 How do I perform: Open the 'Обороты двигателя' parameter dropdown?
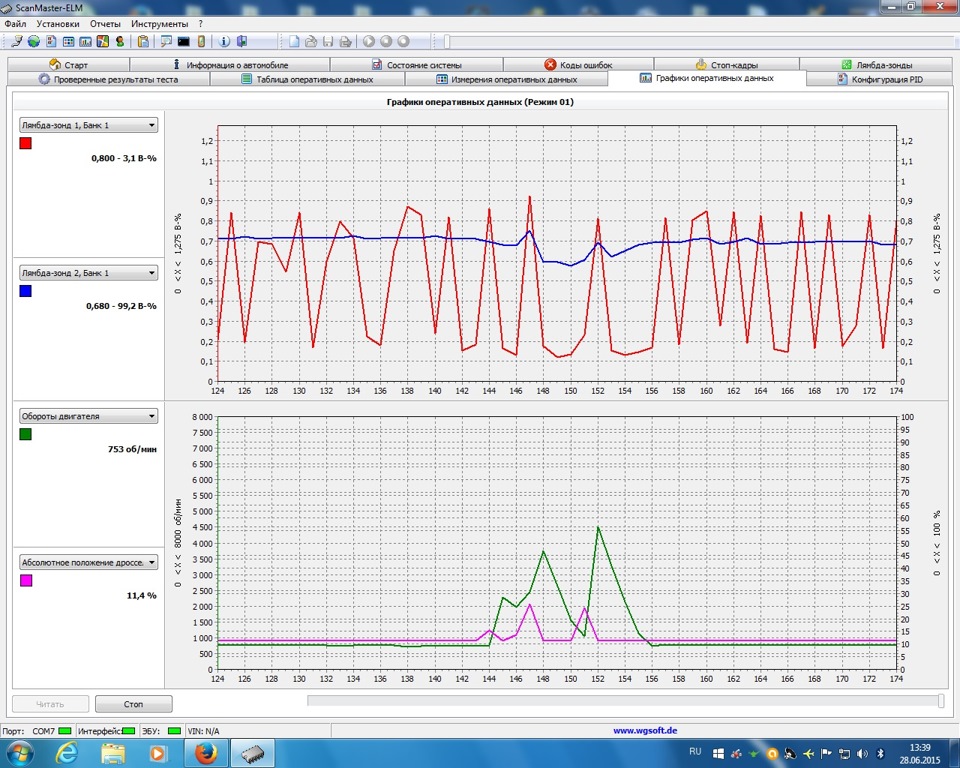click(89, 416)
